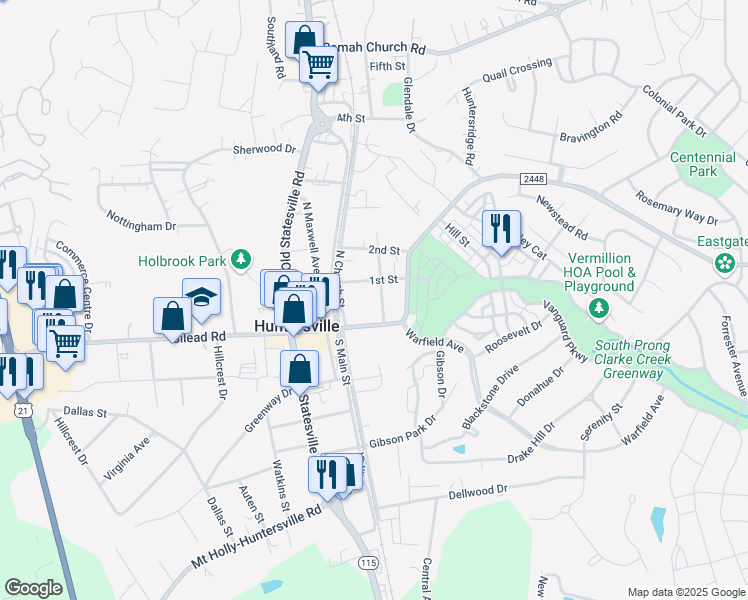The height and width of the screenshot is (600, 748).
Task: Select the shopping bag marker above Huntersville label
Action: pyautogui.click(x=293, y=309)
